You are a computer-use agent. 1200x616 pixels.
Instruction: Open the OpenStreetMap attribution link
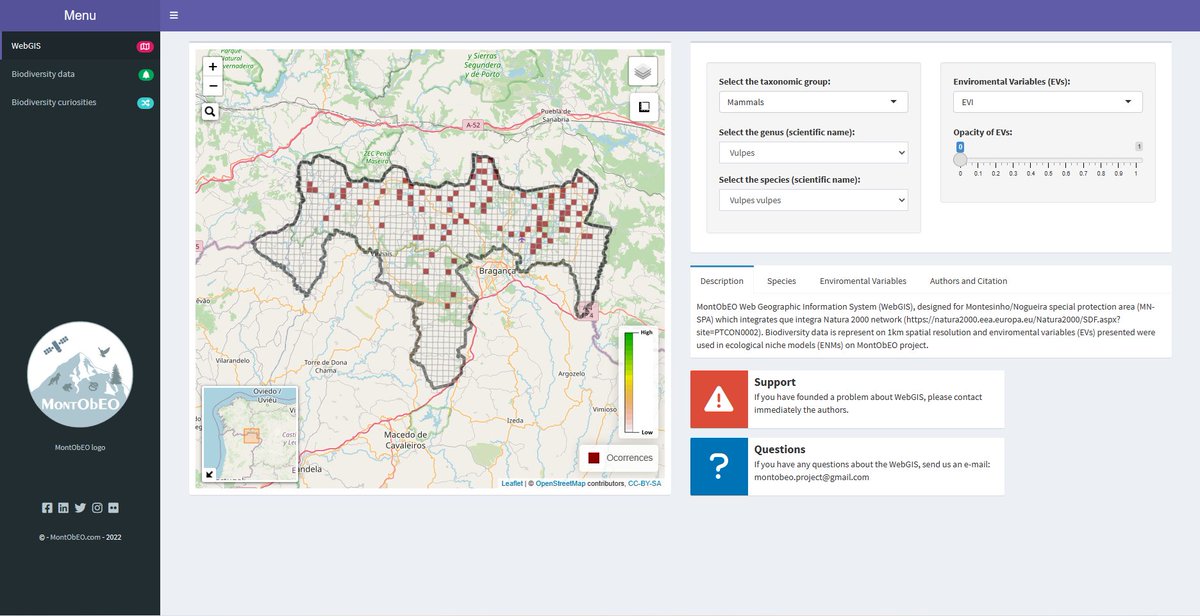point(561,483)
